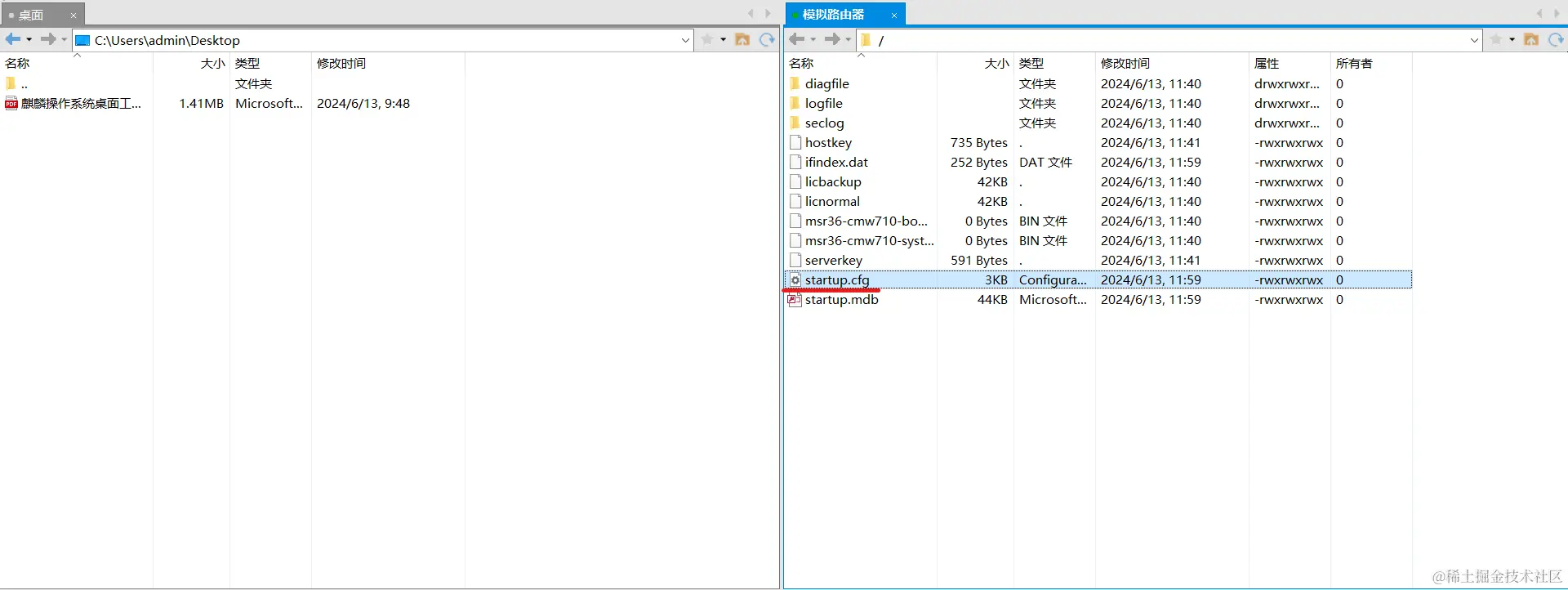Screen dimensions: 1568x590
Task: Go forward in the remote router pane
Action: [832, 39]
